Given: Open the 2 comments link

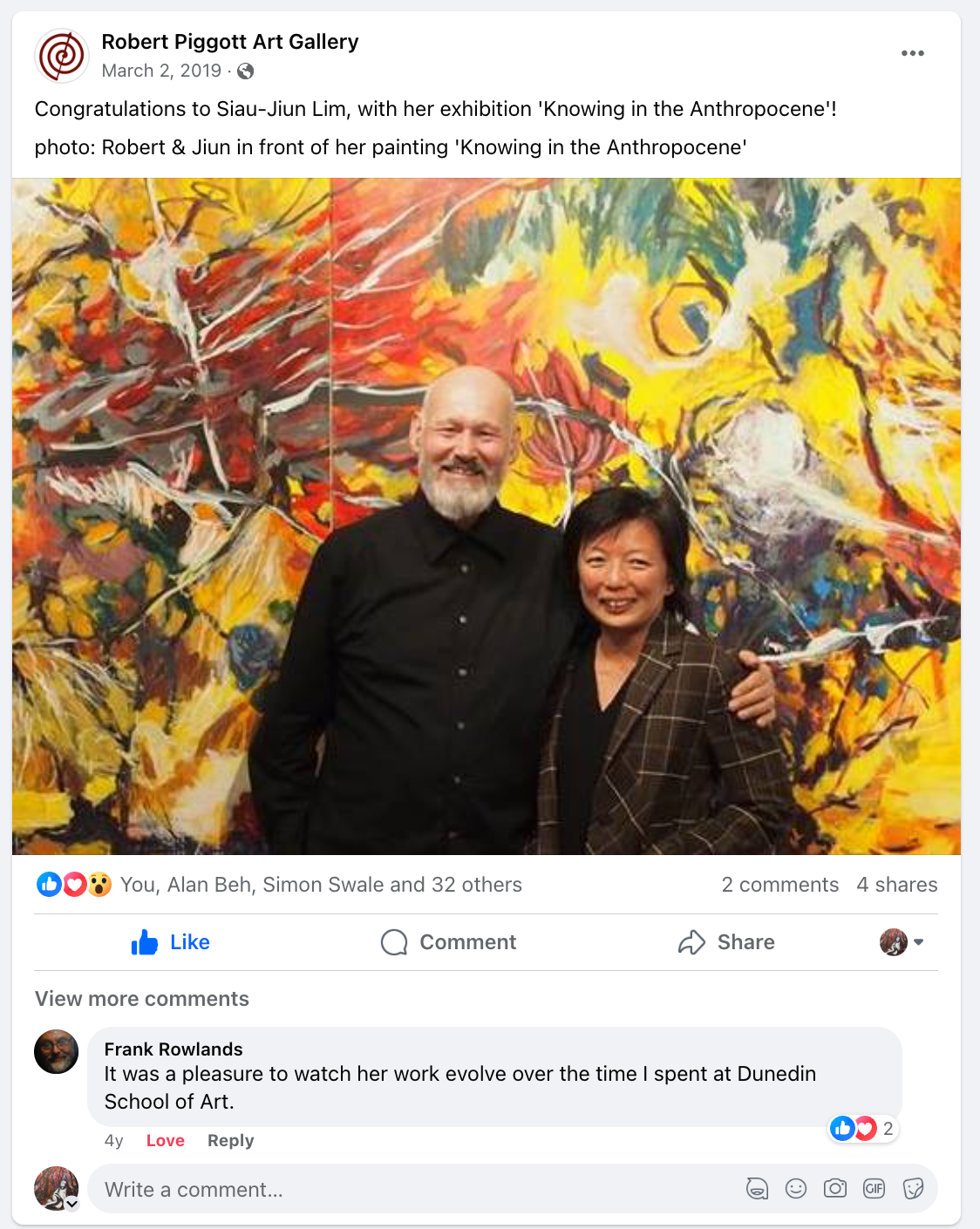Looking at the screenshot, I should pyautogui.click(x=780, y=885).
